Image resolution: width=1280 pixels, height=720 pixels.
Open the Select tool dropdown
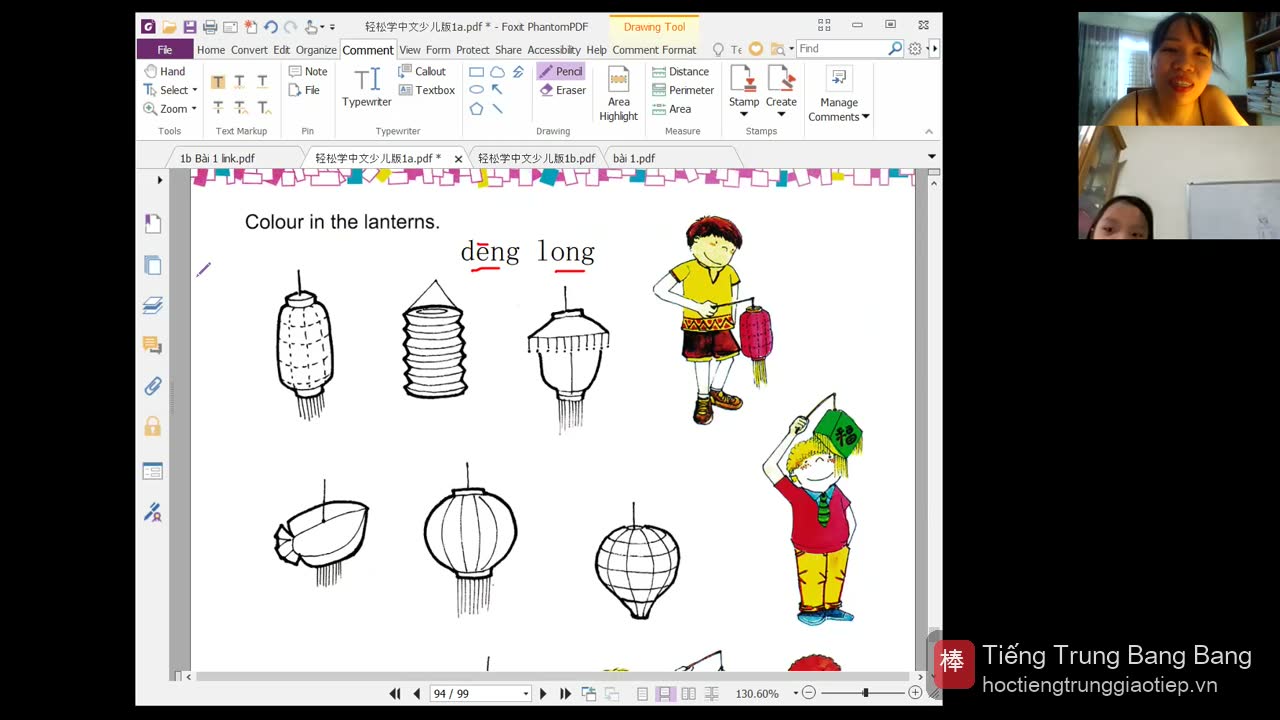point(194,90)
